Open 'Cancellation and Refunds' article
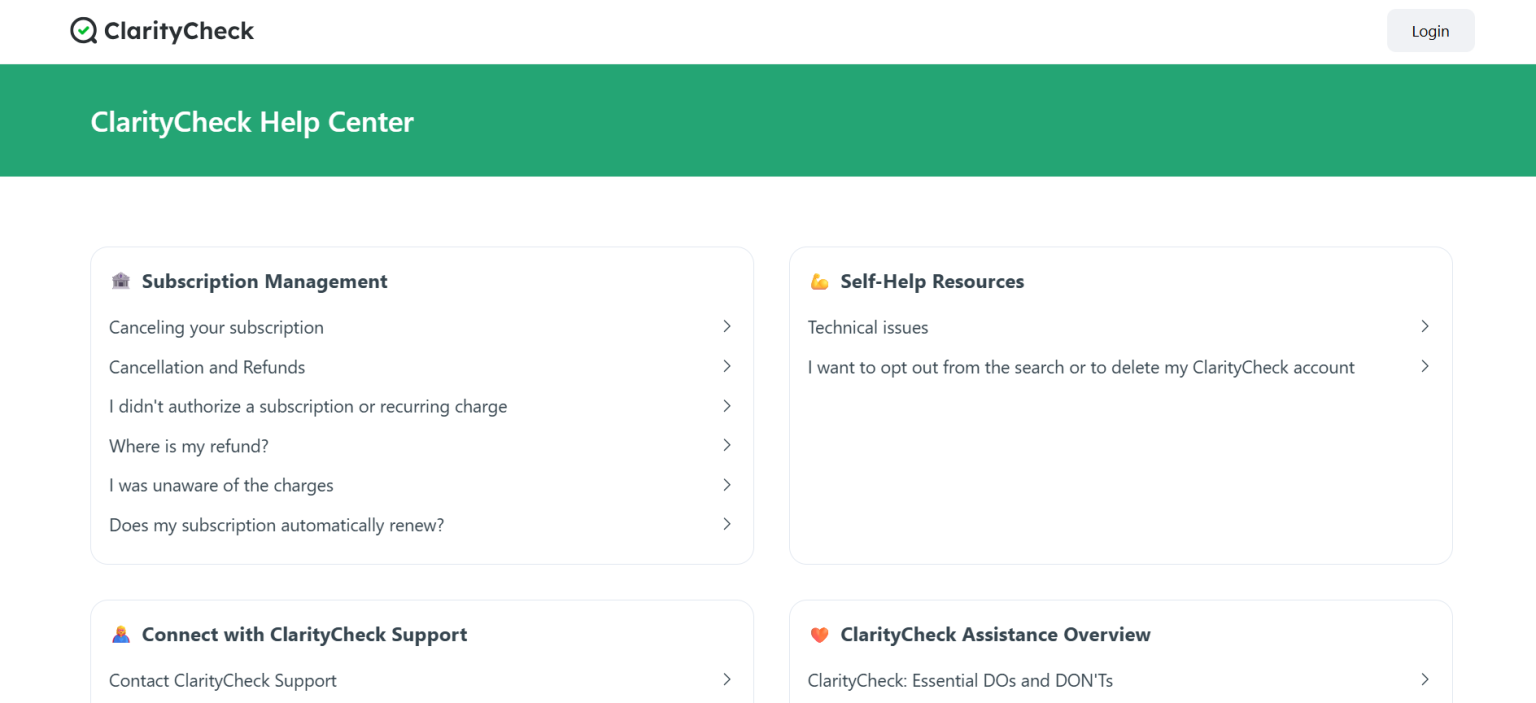This screenshot has width=1536, height=703. click(207, 367)
